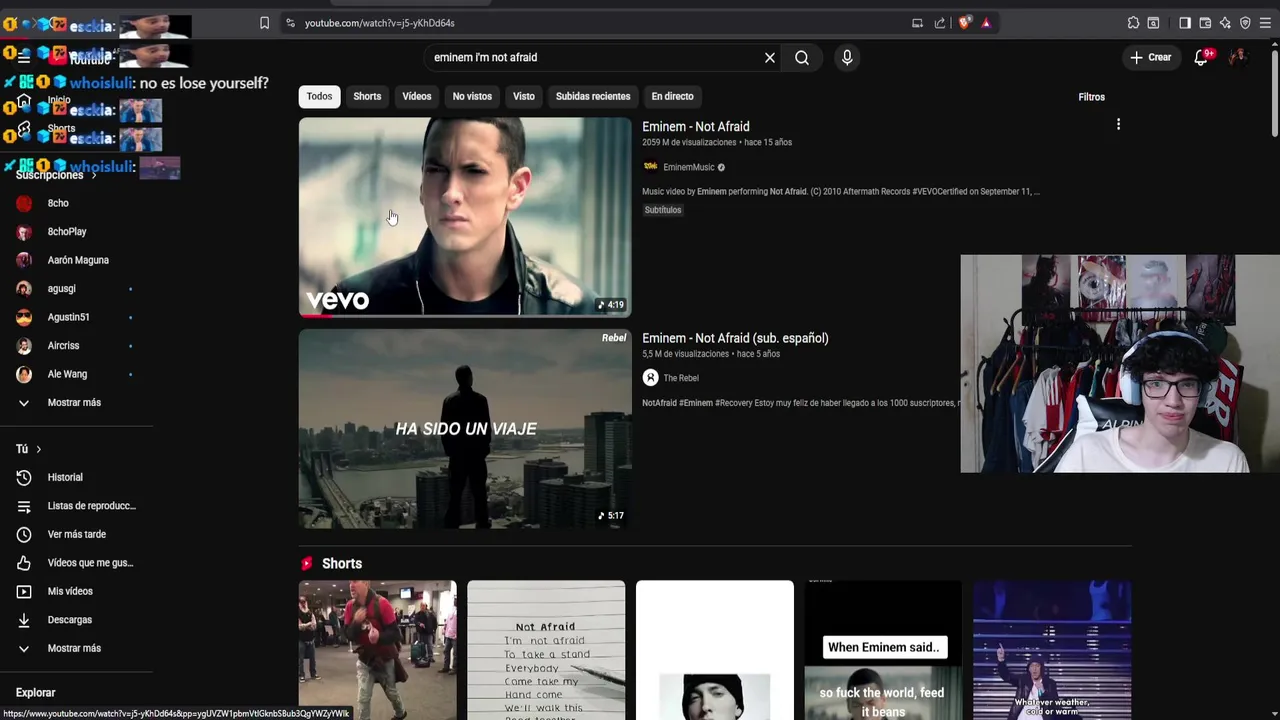1280x720 pixels.
Task: Open the Brave VPN shield icon
Action: coord(1245,23)
